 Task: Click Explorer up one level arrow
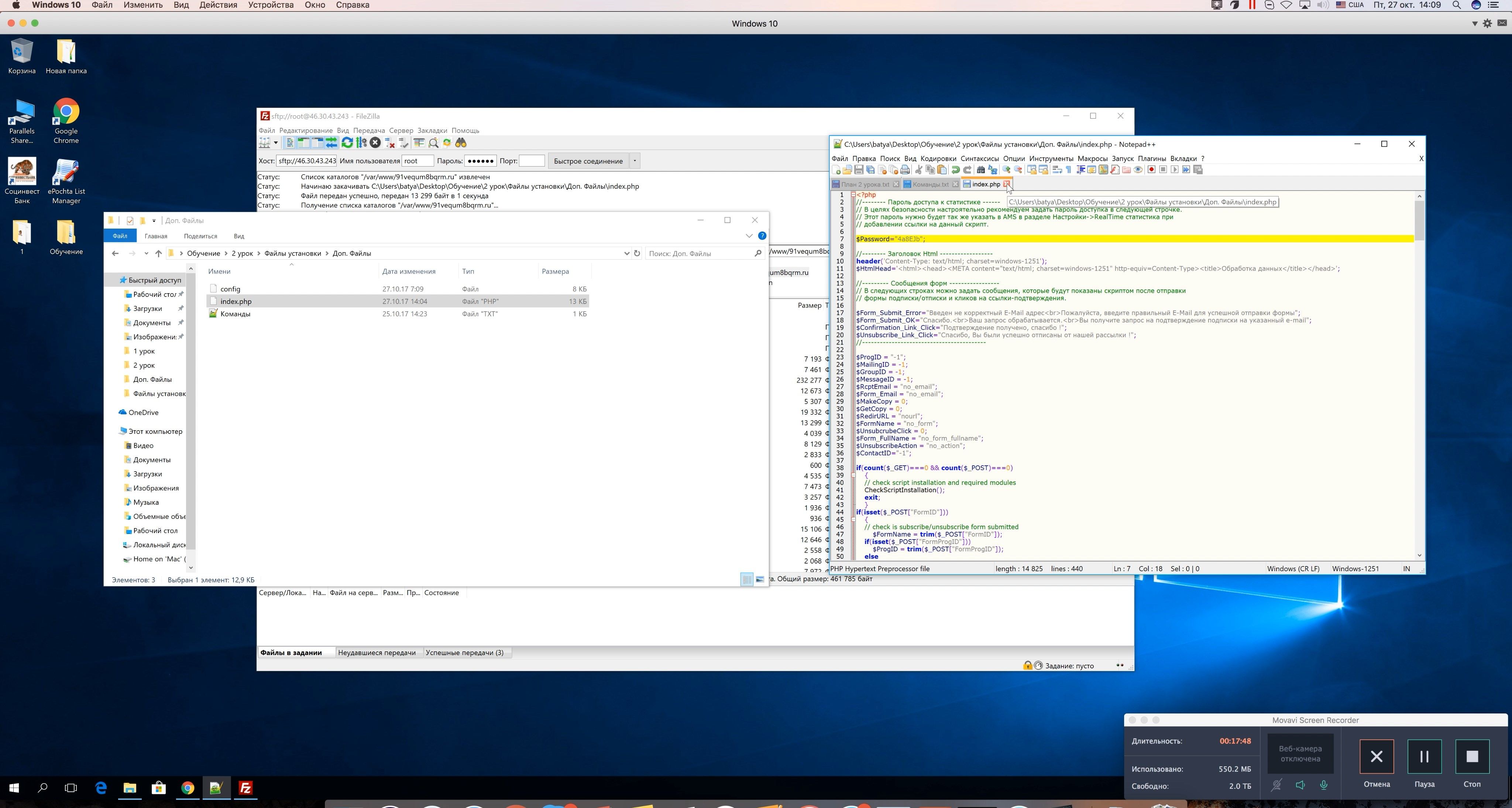point(158,254)
